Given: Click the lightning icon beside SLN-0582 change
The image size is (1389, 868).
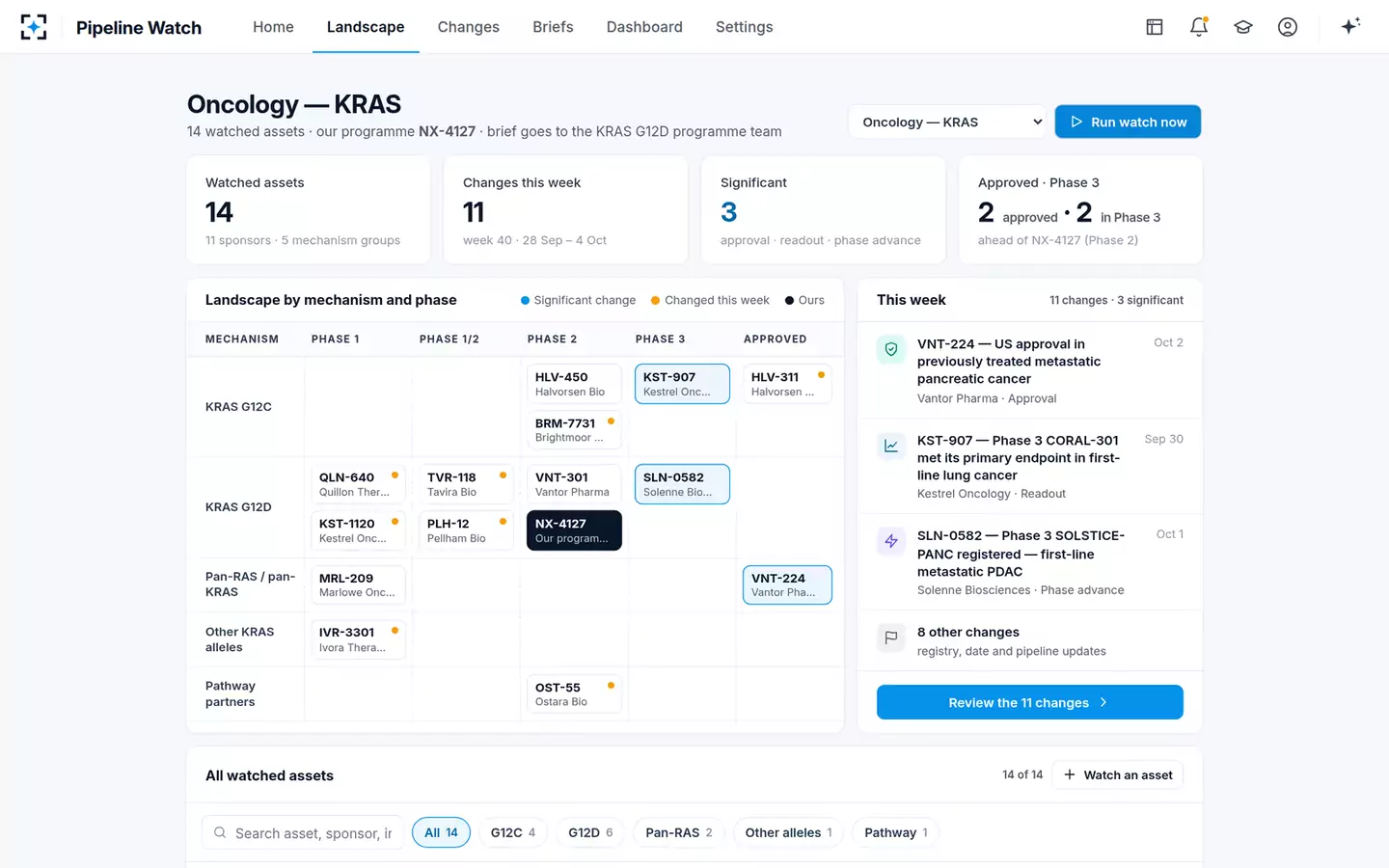Looking at the screenshot, I should coord(891,541).
